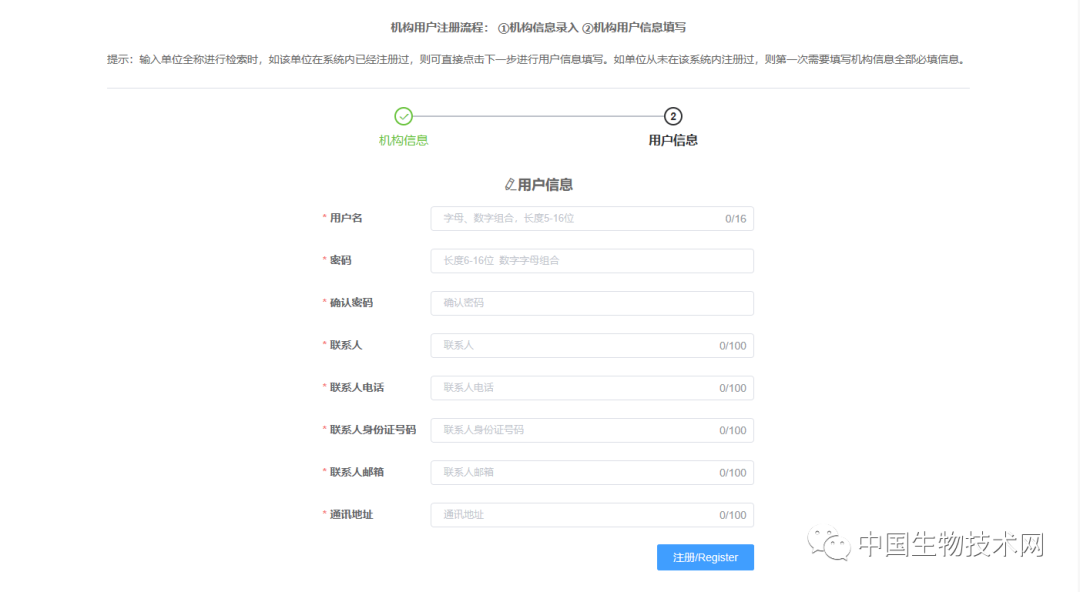This screenshot has width=1080, height=592.
Task: Click the pencil icon beside 用户信息 heading
Action: [x=510, y=185]
